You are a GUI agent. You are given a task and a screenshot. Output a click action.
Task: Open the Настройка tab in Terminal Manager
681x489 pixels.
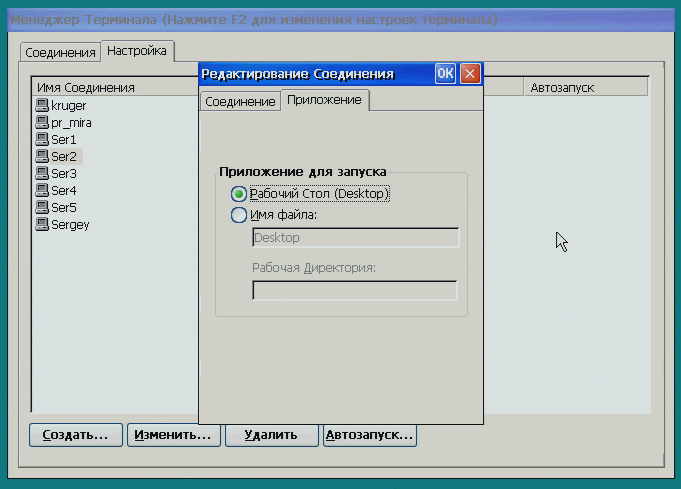137,51
